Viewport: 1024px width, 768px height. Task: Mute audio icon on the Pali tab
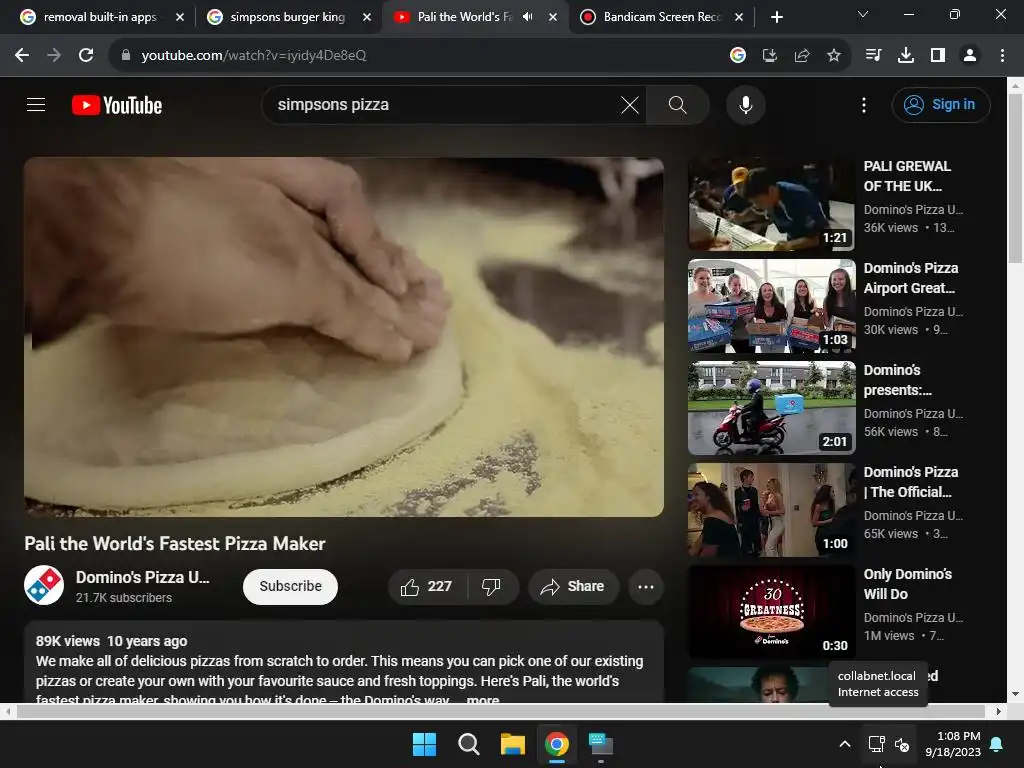(x=528, y=17)
